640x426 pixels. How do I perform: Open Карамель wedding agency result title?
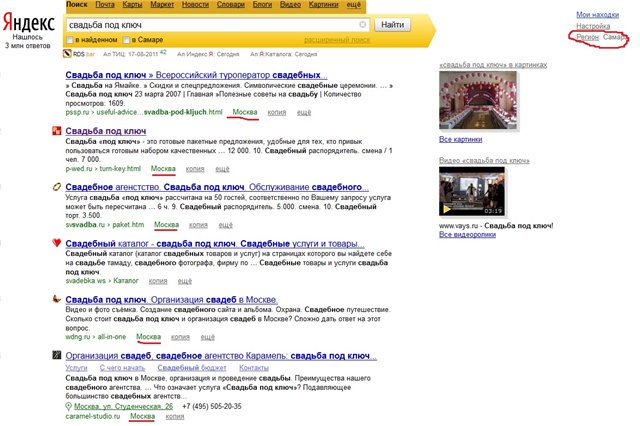click(221, 356)
